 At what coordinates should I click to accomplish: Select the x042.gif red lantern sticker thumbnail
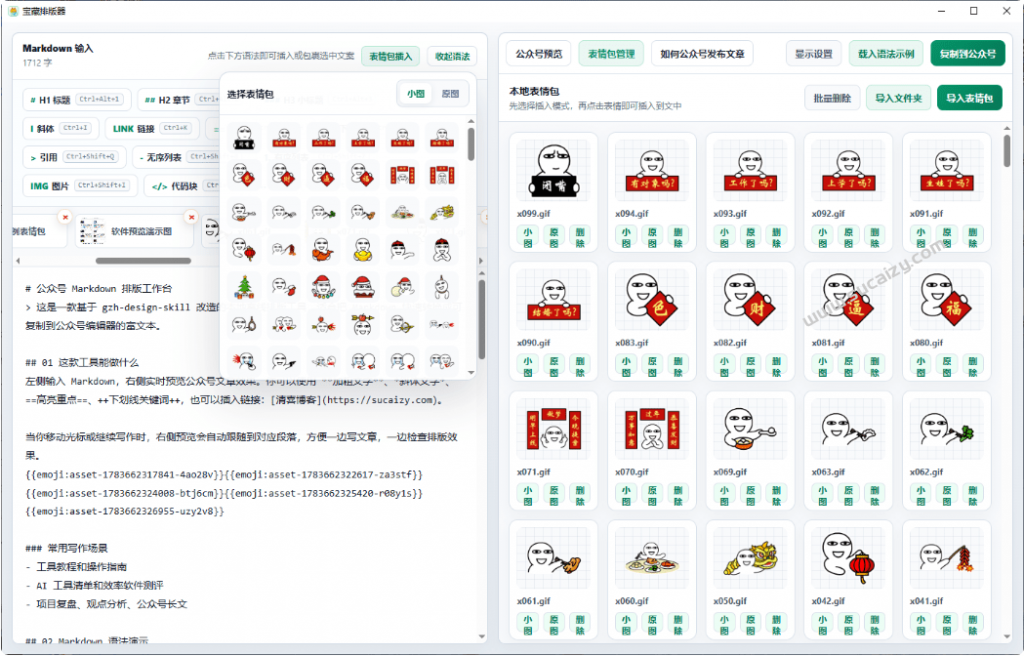[x=848, y=559]
